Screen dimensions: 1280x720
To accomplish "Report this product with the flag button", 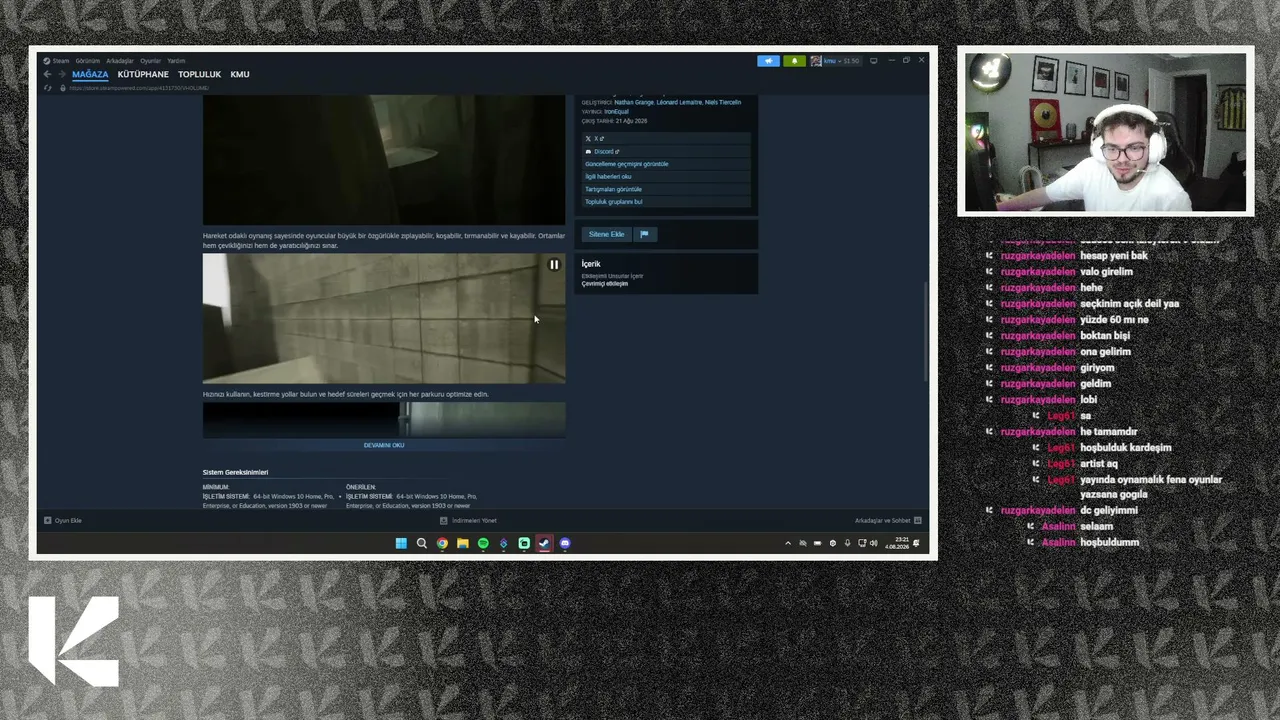I will pos(644,234).
